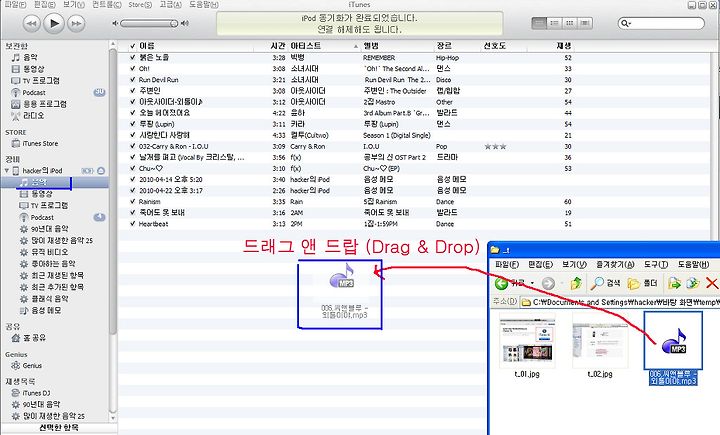The width and height of the screenshot is (720, 435).
Task: Click the red delete X icon in Explorer
Action: (x=712, y=283)
